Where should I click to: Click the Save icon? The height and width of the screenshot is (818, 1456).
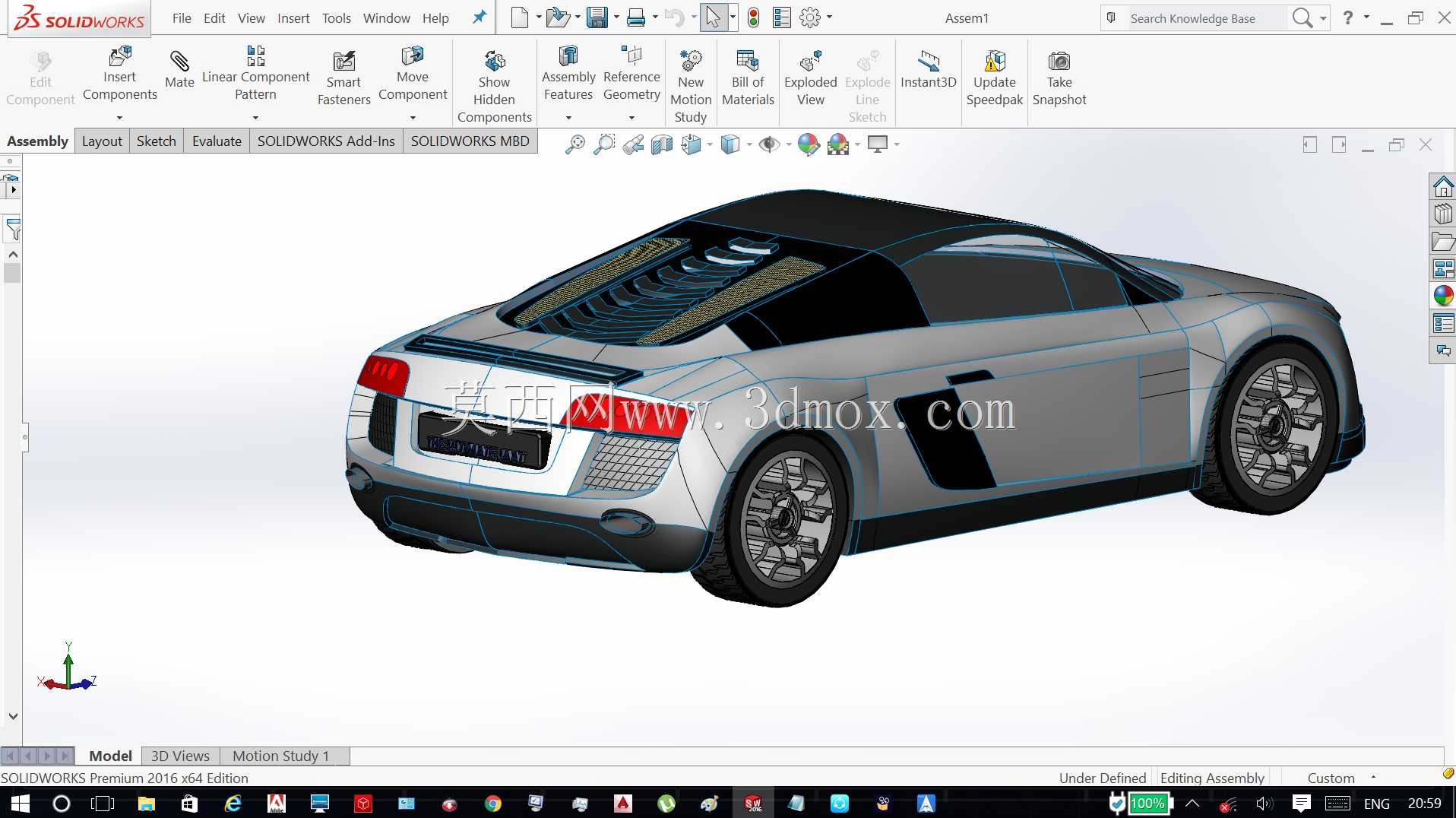coord(597,17)
